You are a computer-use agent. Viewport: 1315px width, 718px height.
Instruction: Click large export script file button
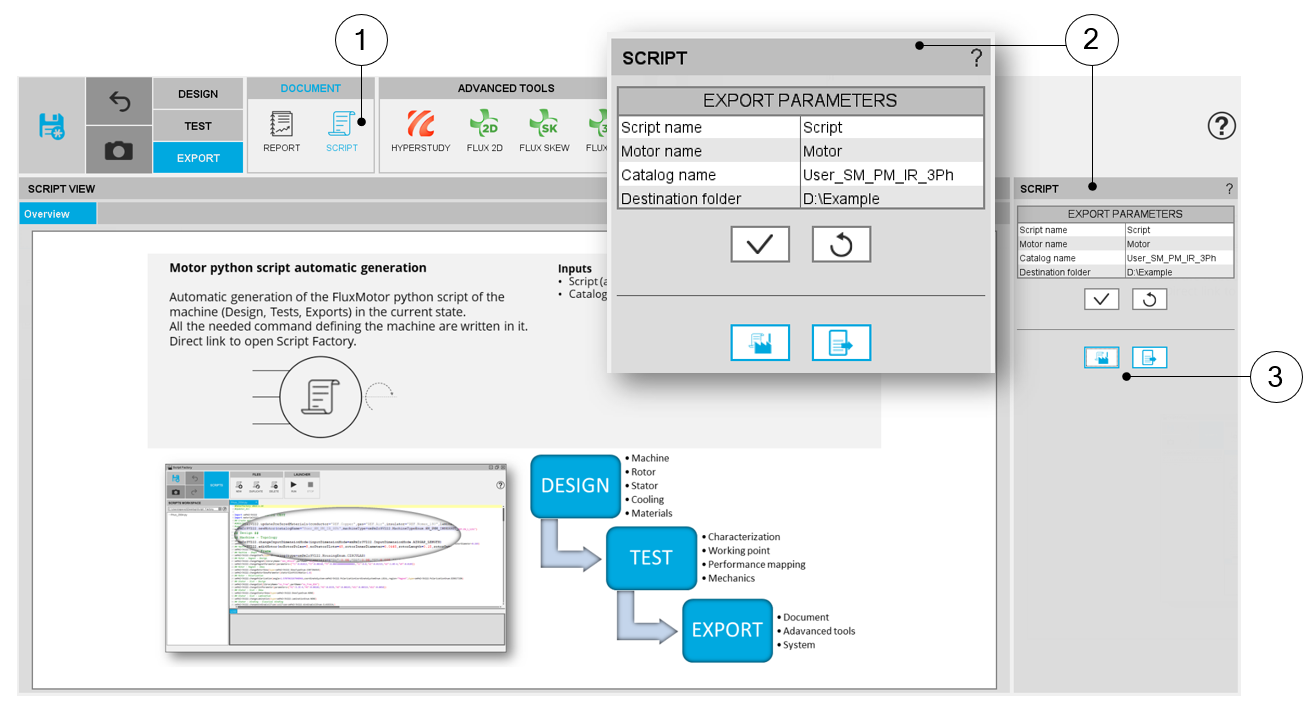point(841,343)
